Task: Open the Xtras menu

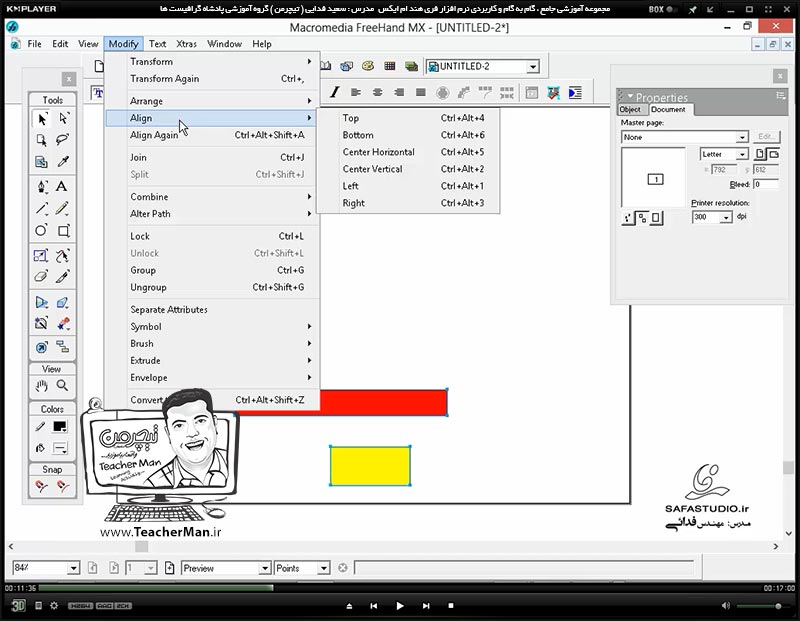Action: (x=186, y=44)
